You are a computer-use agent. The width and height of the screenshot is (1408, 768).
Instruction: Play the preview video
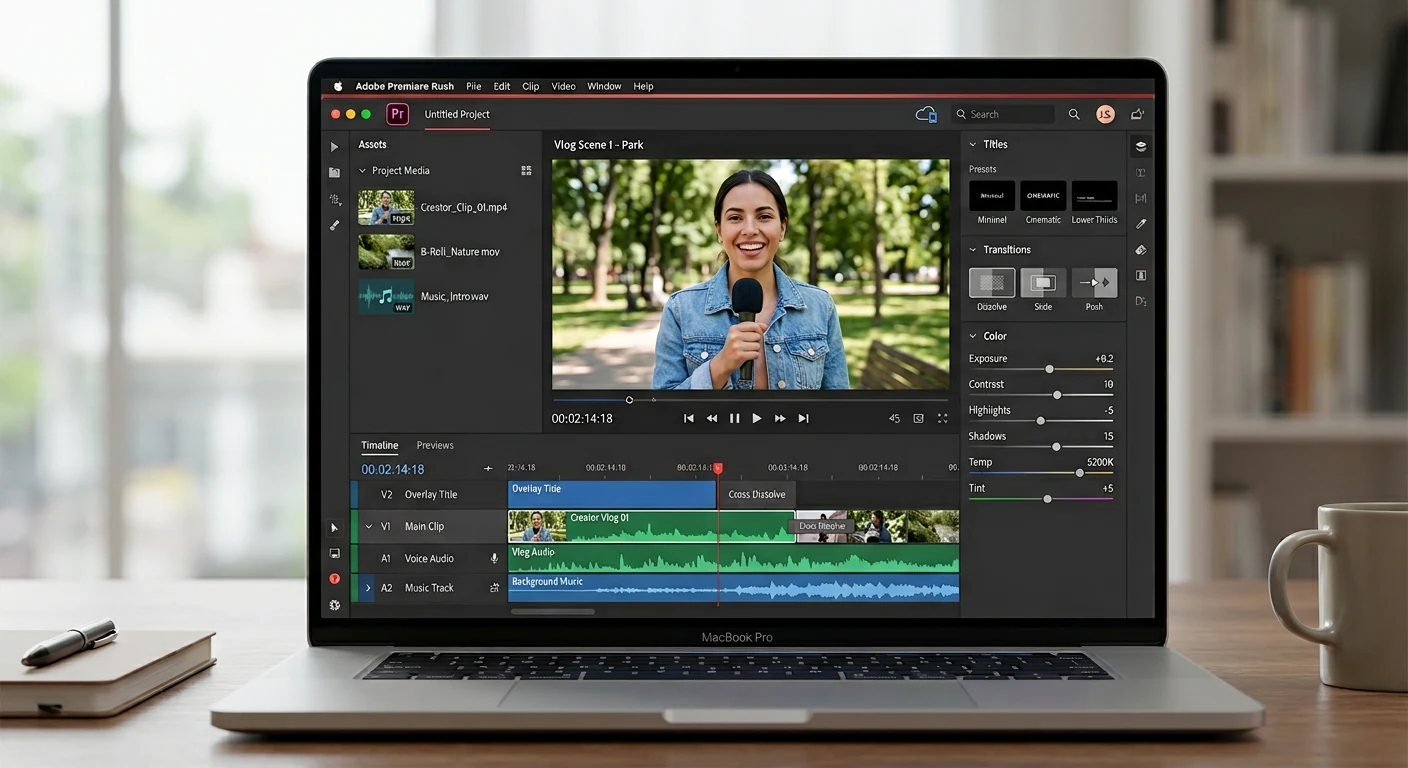757,419
